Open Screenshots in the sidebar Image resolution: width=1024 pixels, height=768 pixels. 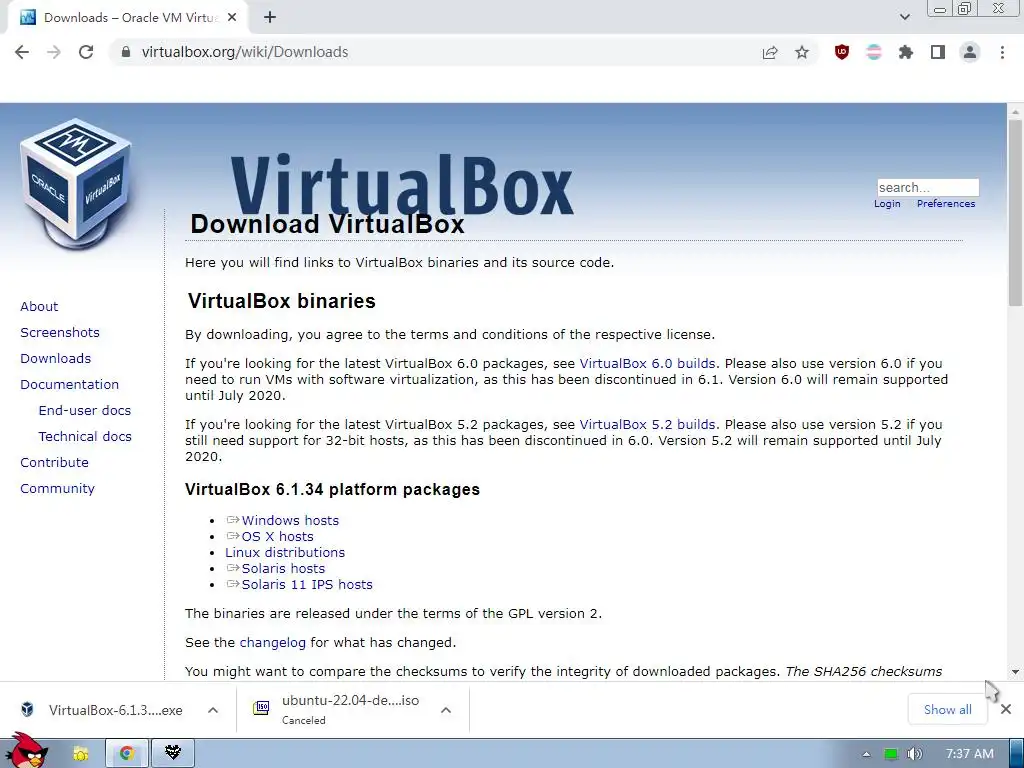click(60, 332)
